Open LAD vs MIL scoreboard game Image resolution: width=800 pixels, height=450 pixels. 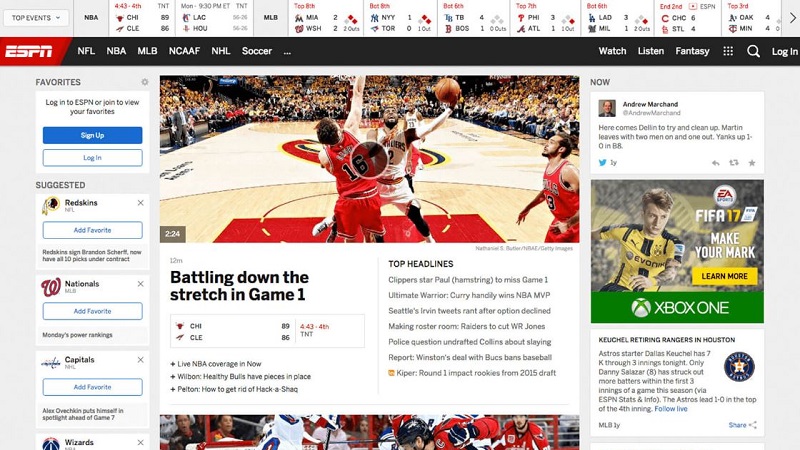[x=618, y=18]
